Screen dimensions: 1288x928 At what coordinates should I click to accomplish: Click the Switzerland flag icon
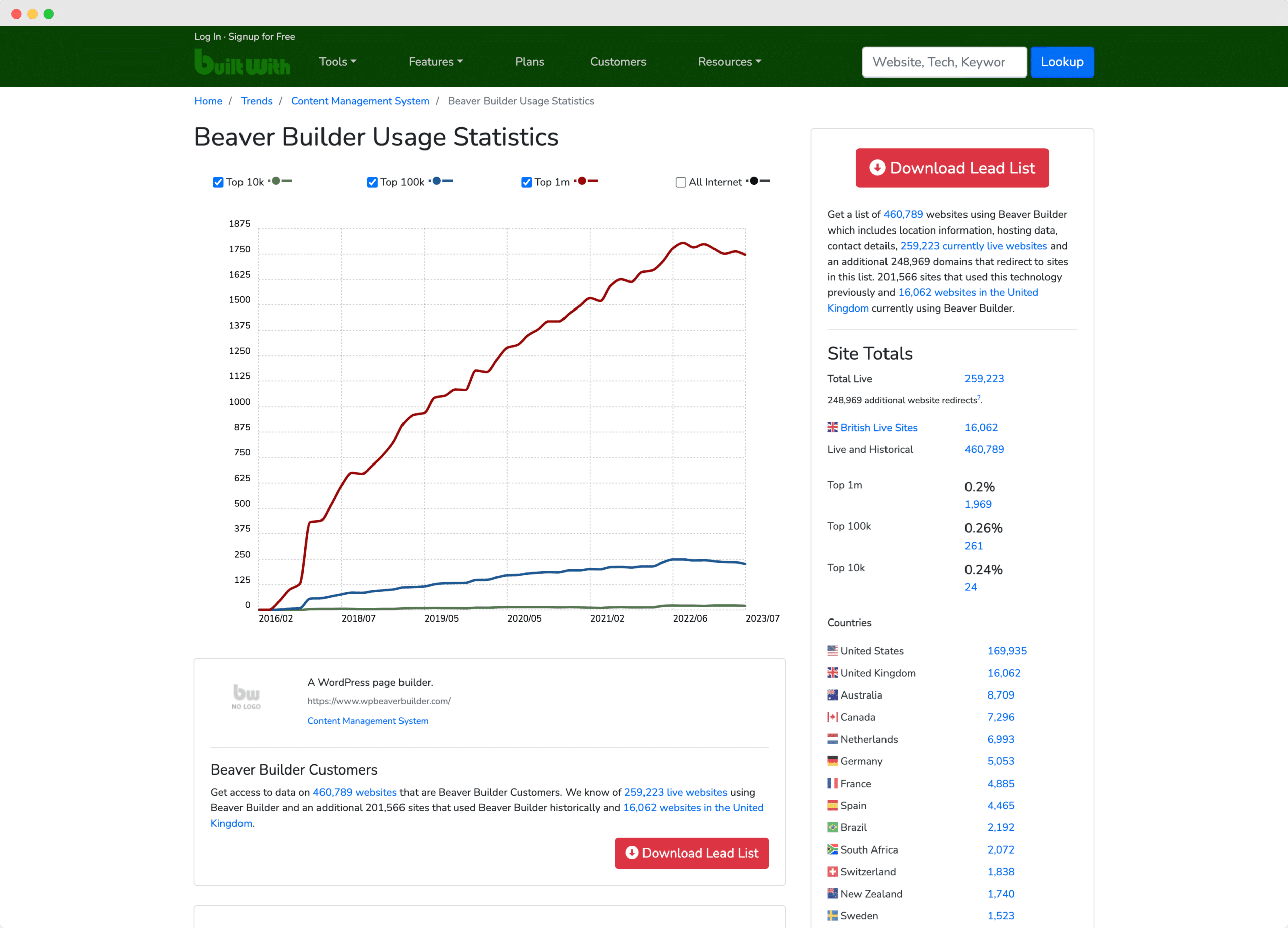click(832, 872)
